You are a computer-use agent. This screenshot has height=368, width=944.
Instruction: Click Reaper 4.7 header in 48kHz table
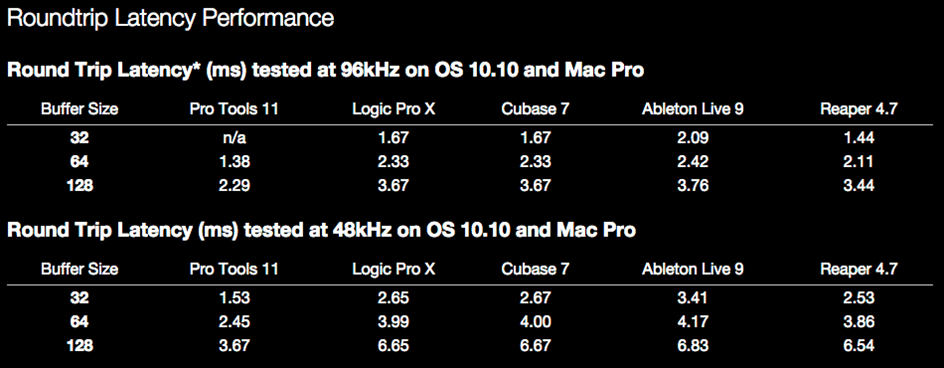tap(859, 269)
